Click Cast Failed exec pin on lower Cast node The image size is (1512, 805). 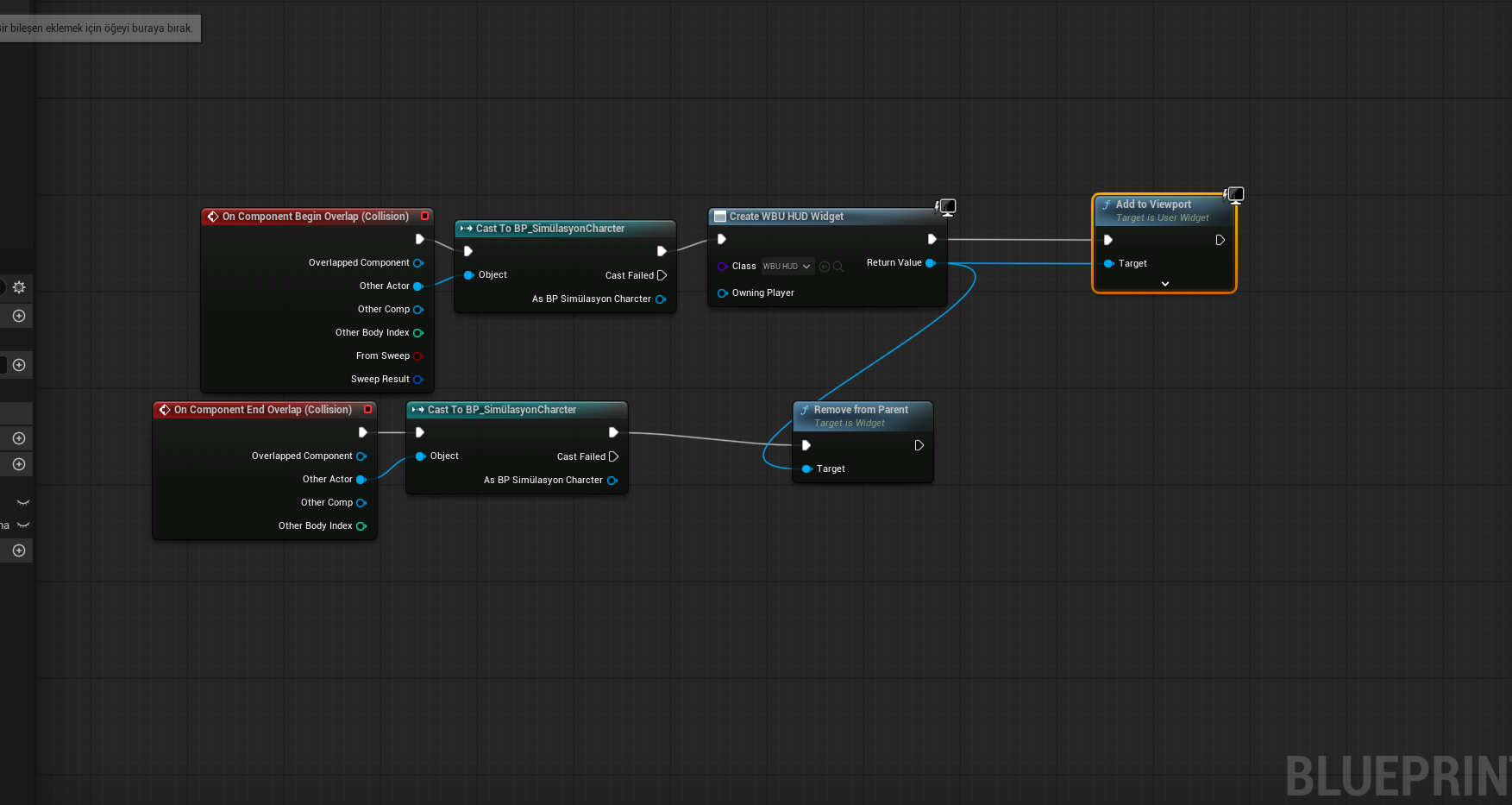[614, 456]
